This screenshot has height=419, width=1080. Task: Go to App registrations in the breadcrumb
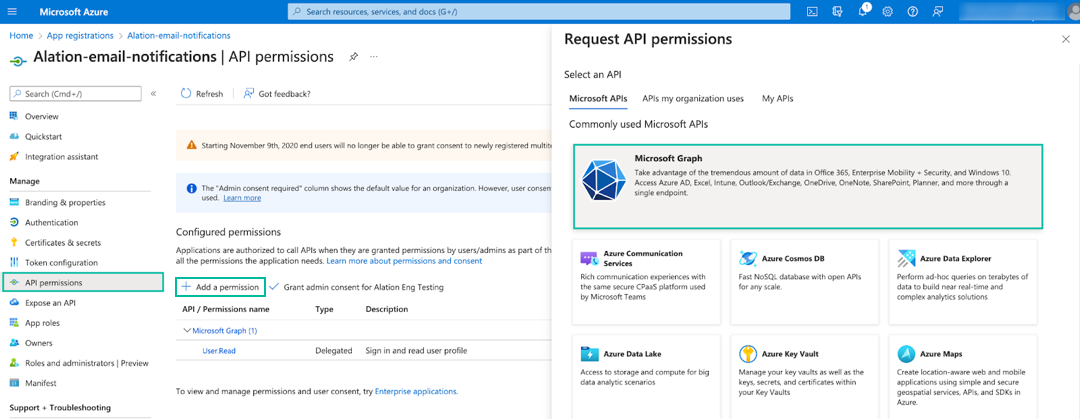click(x=81, y=35)
